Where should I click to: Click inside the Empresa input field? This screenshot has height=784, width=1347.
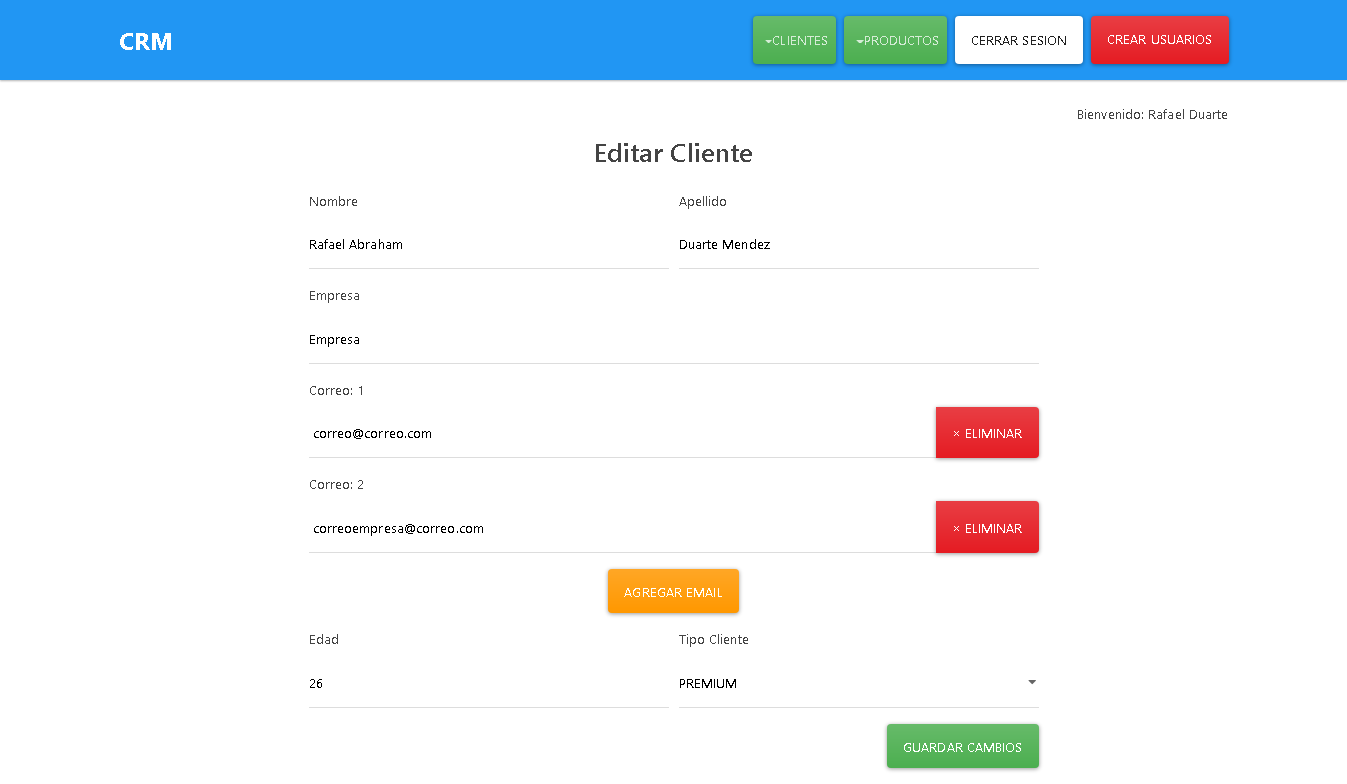point(673,339)
